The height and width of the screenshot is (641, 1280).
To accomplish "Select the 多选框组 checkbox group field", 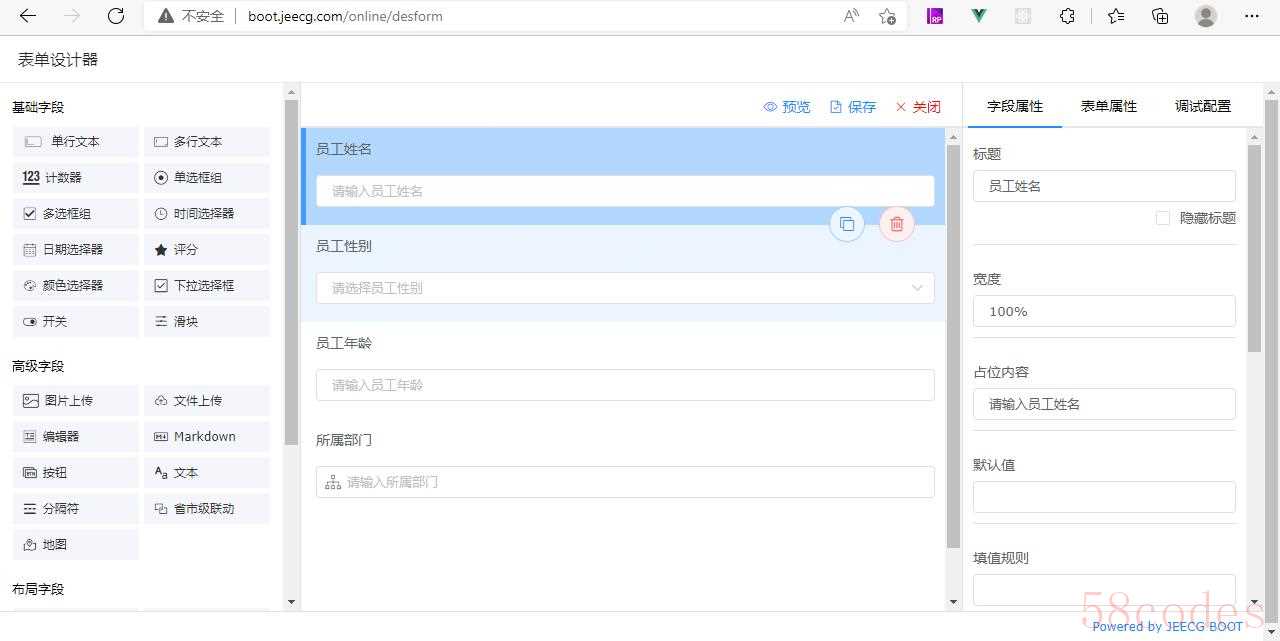I will point(76,214).
